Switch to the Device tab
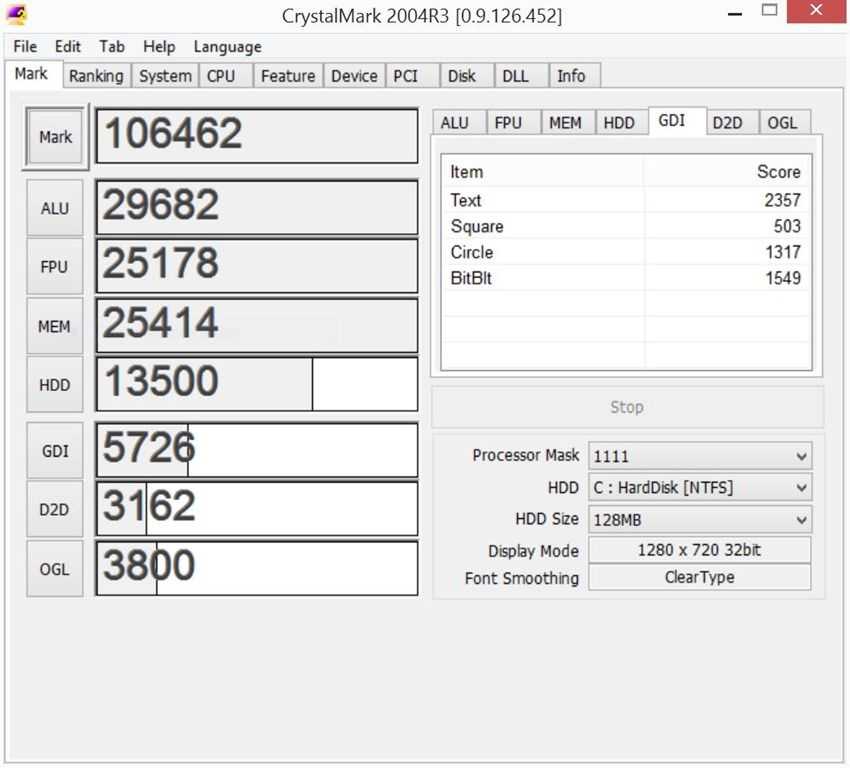 (x=354, y=76)
